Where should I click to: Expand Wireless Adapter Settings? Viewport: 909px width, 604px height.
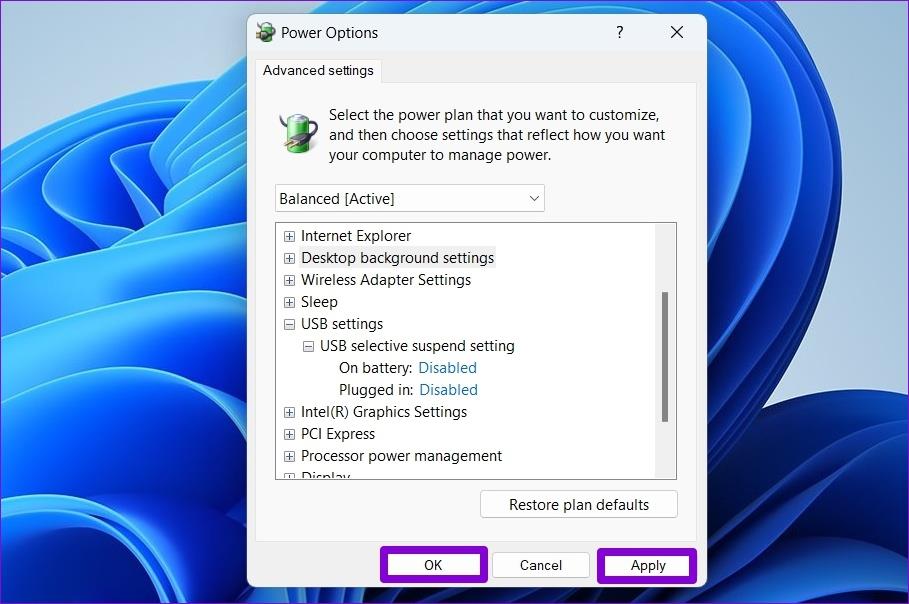click(289, 280)
